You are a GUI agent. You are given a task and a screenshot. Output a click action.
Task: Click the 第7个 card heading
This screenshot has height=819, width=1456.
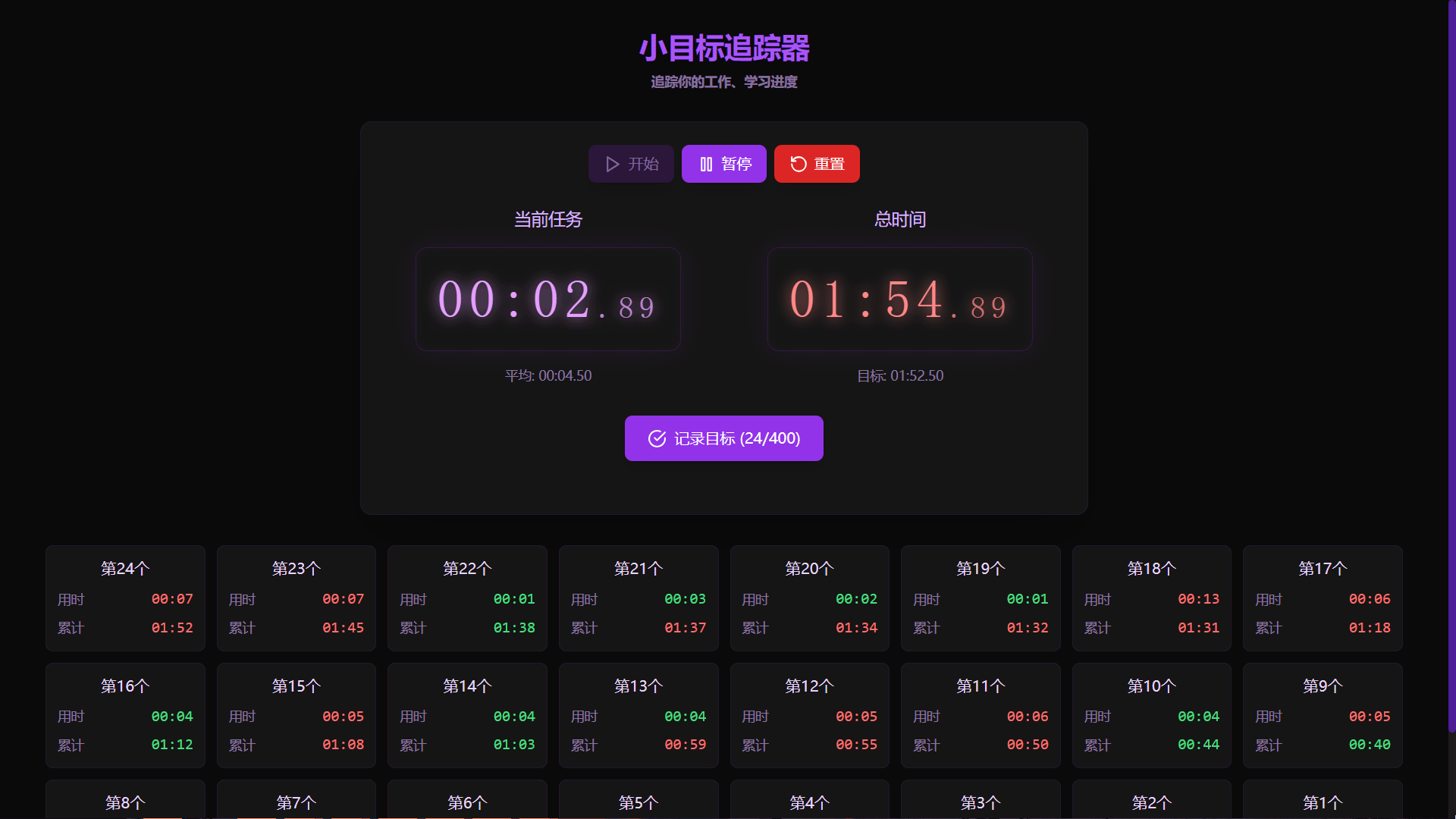pyautogui.click(x=297, y=803)
